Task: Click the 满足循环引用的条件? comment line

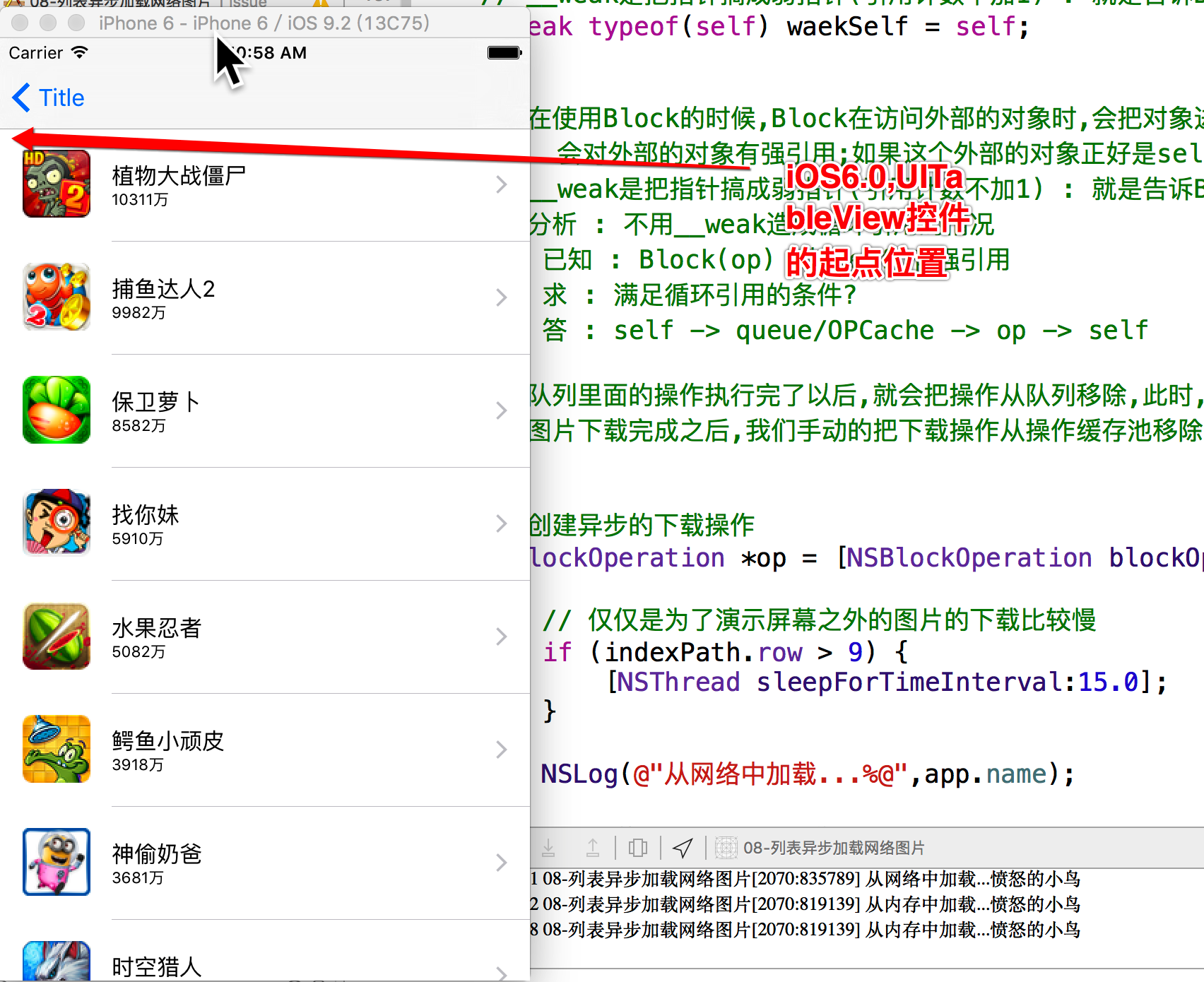Action: 700,295
